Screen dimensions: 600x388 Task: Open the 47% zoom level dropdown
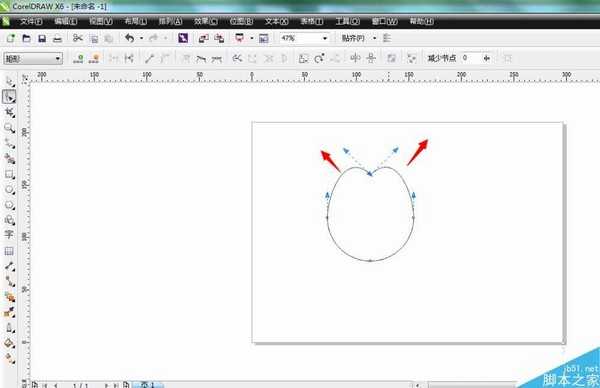[324, 38]
